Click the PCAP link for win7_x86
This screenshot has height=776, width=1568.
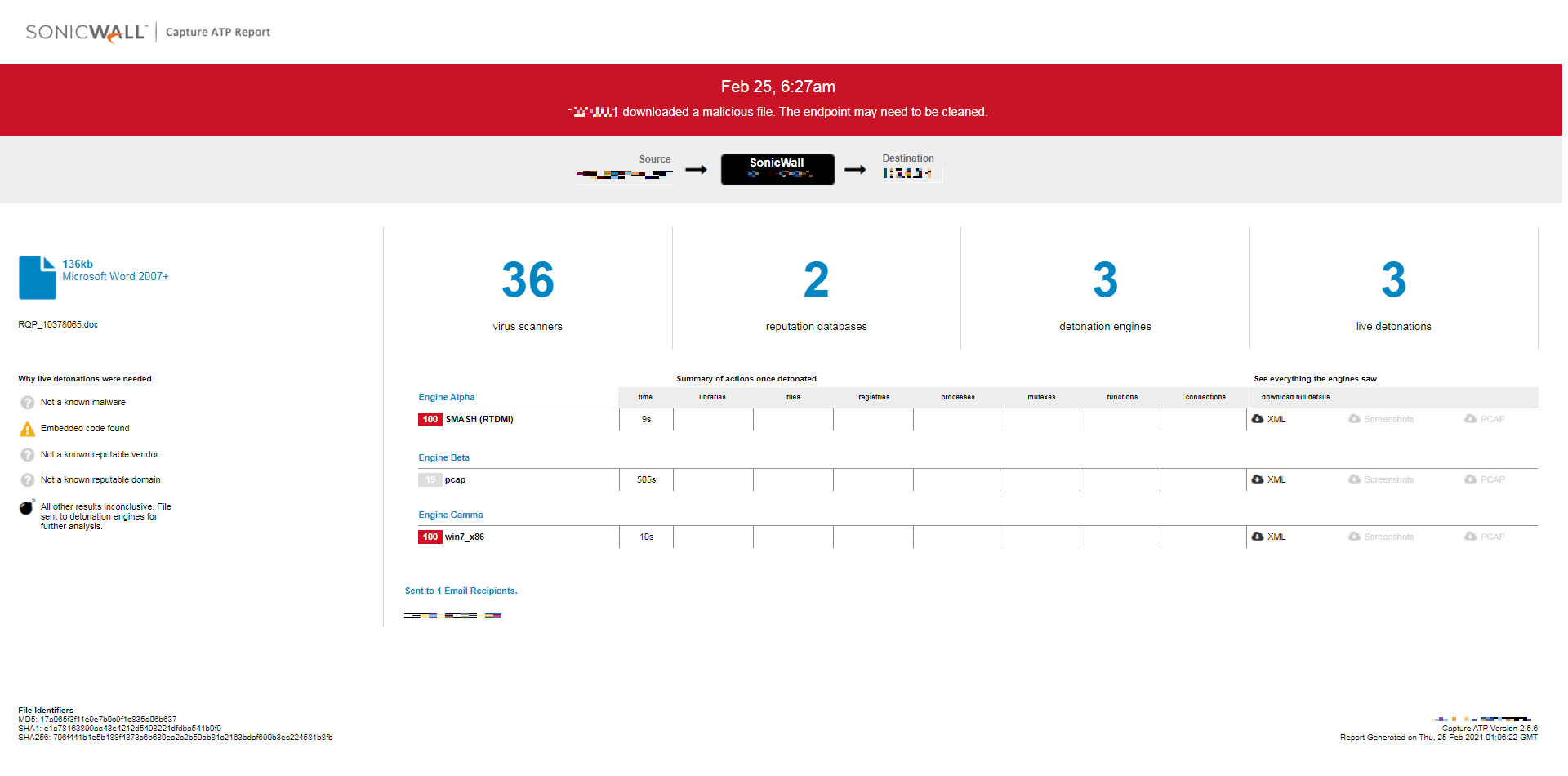click(x=1493, y=537)
